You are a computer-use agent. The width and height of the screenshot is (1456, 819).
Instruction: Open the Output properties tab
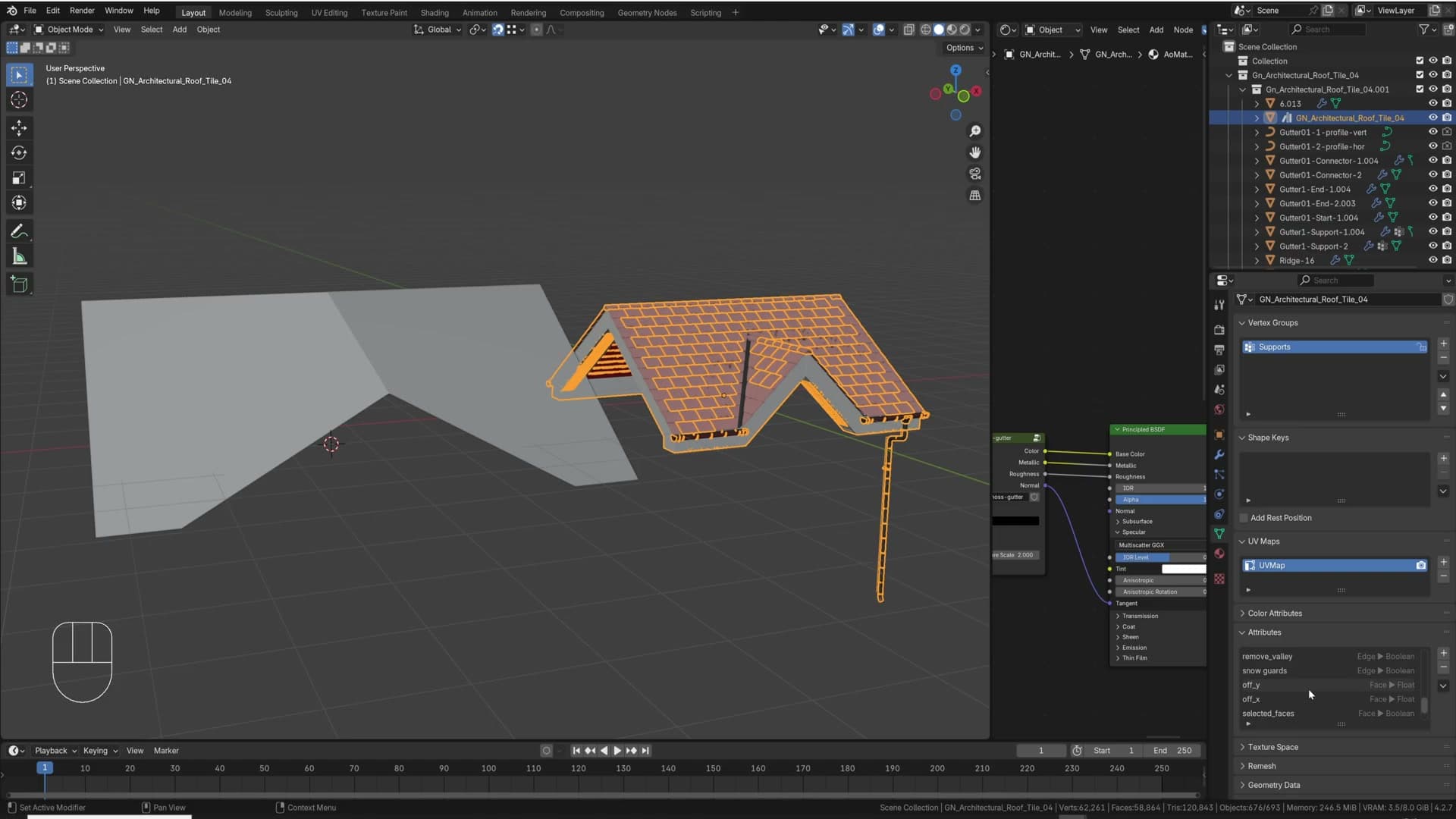[x=1219, y=350]
